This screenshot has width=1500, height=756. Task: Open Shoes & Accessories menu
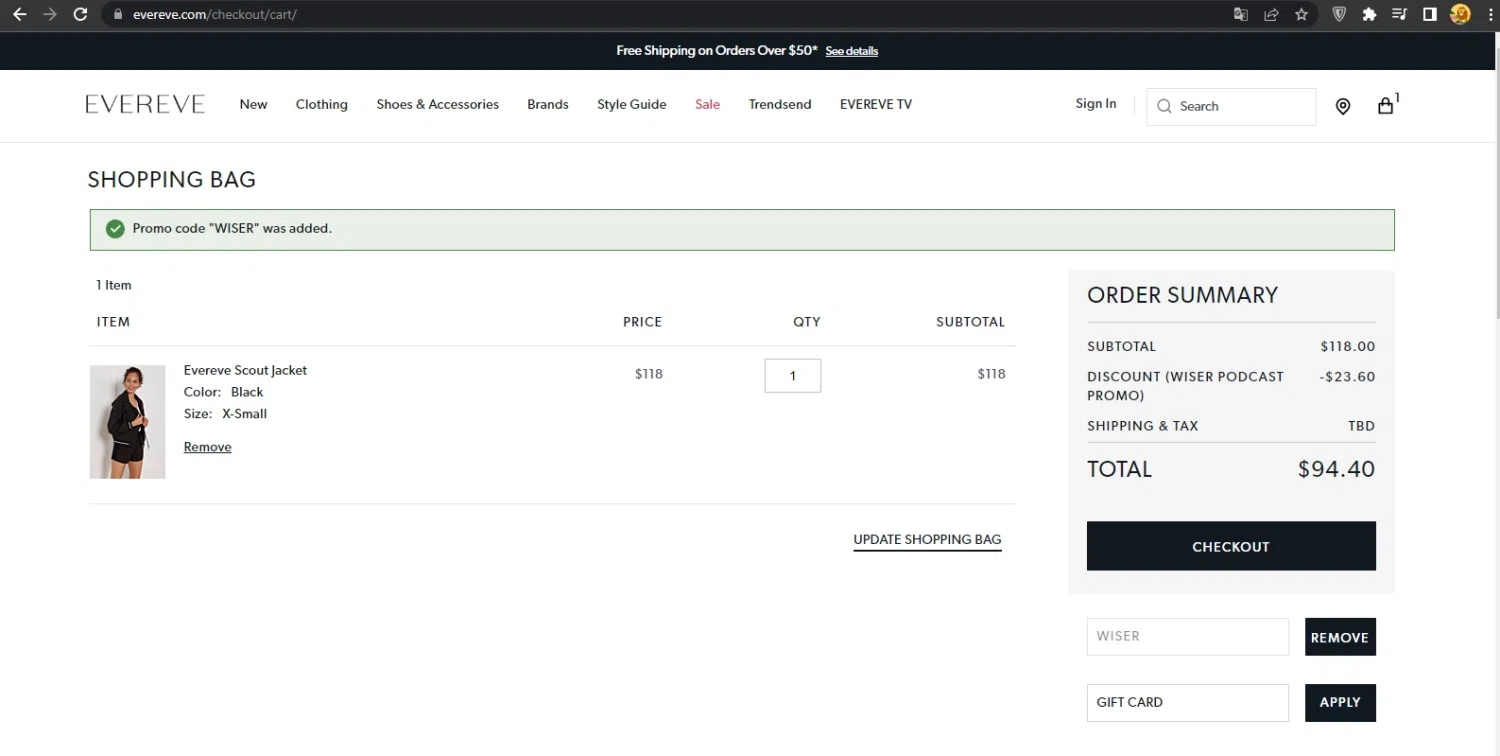point(437,104)
